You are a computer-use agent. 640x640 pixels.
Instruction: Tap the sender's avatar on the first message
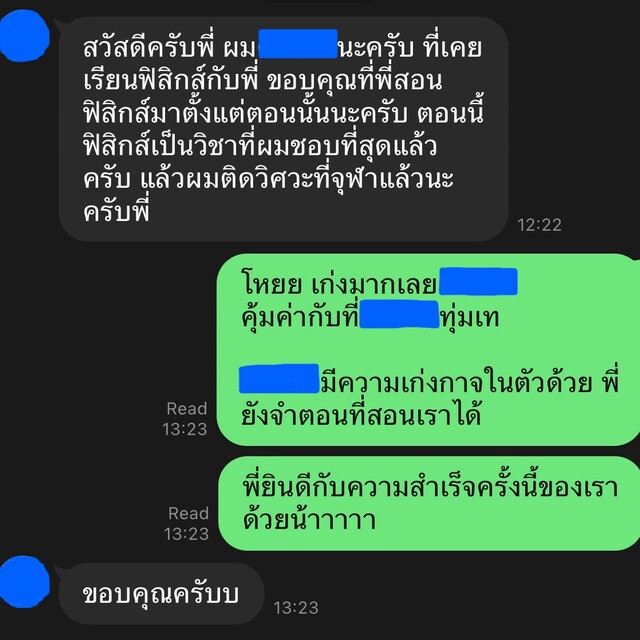click(x=24, y=36)
